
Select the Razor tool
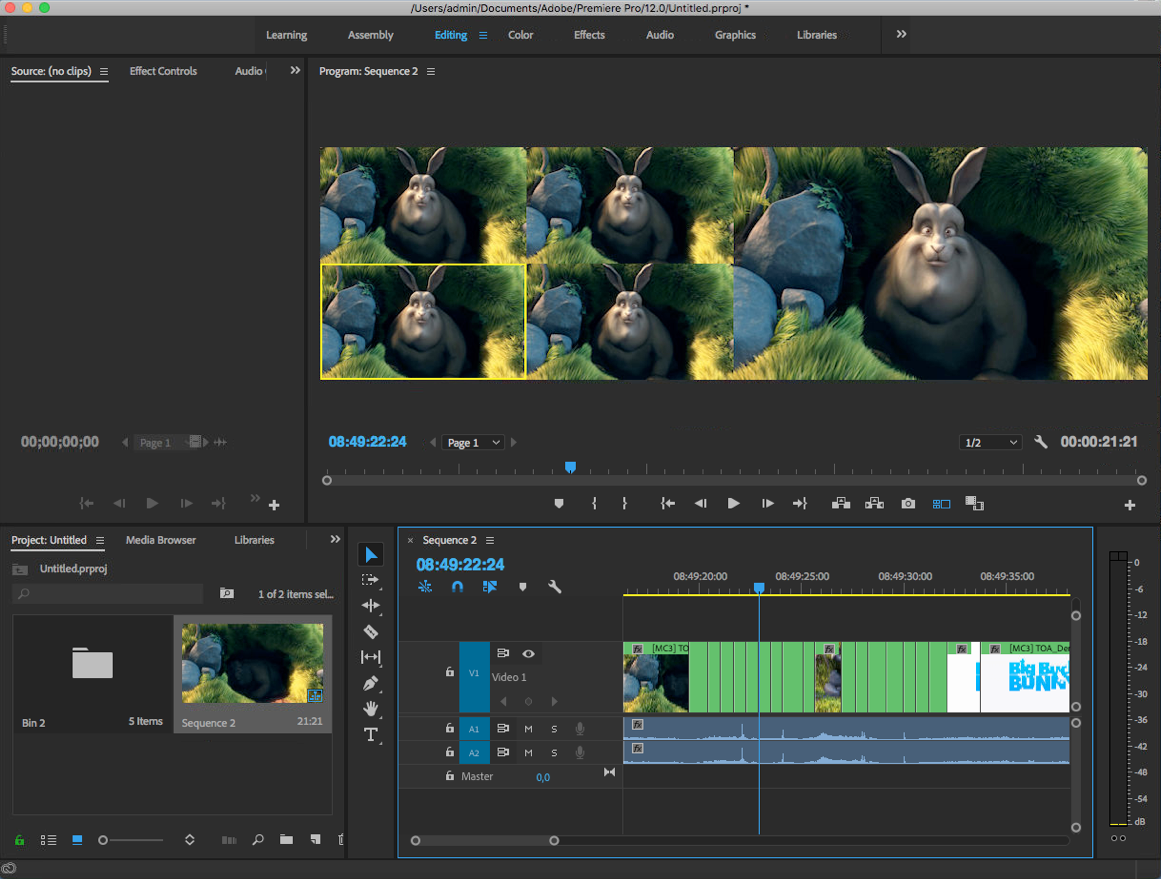(370, 632)
